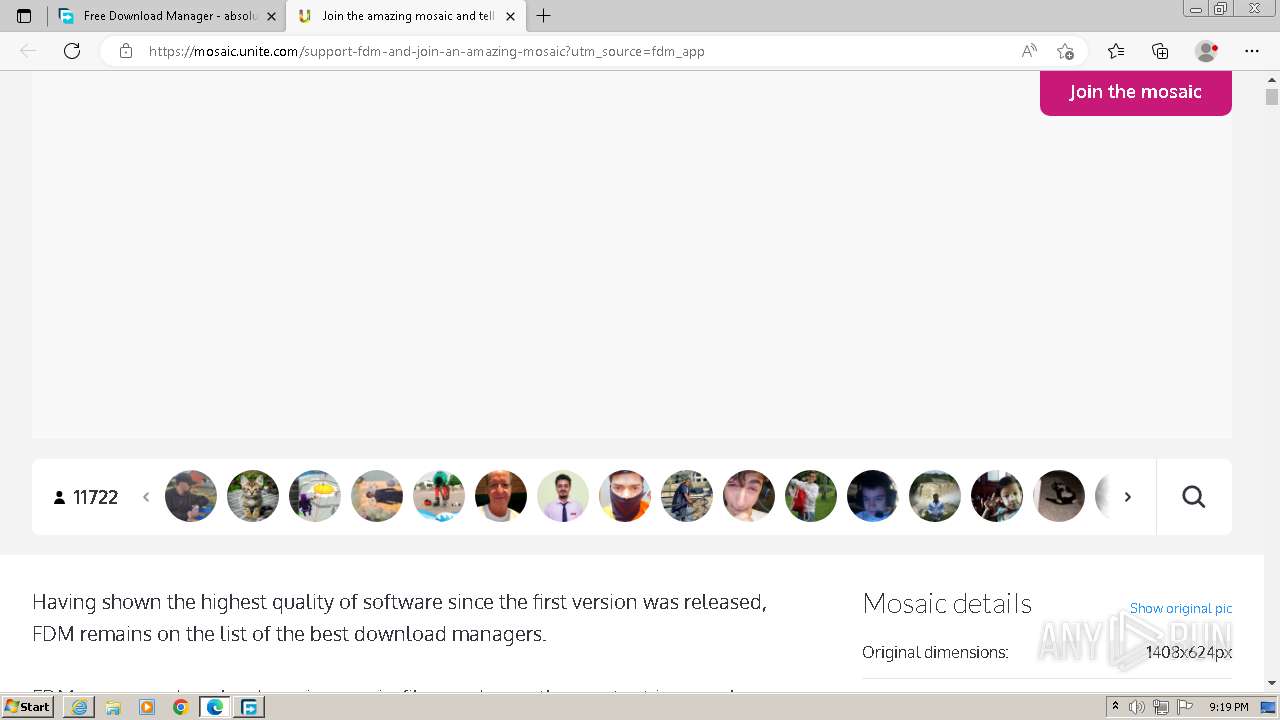Open a new browser tab

544,16
